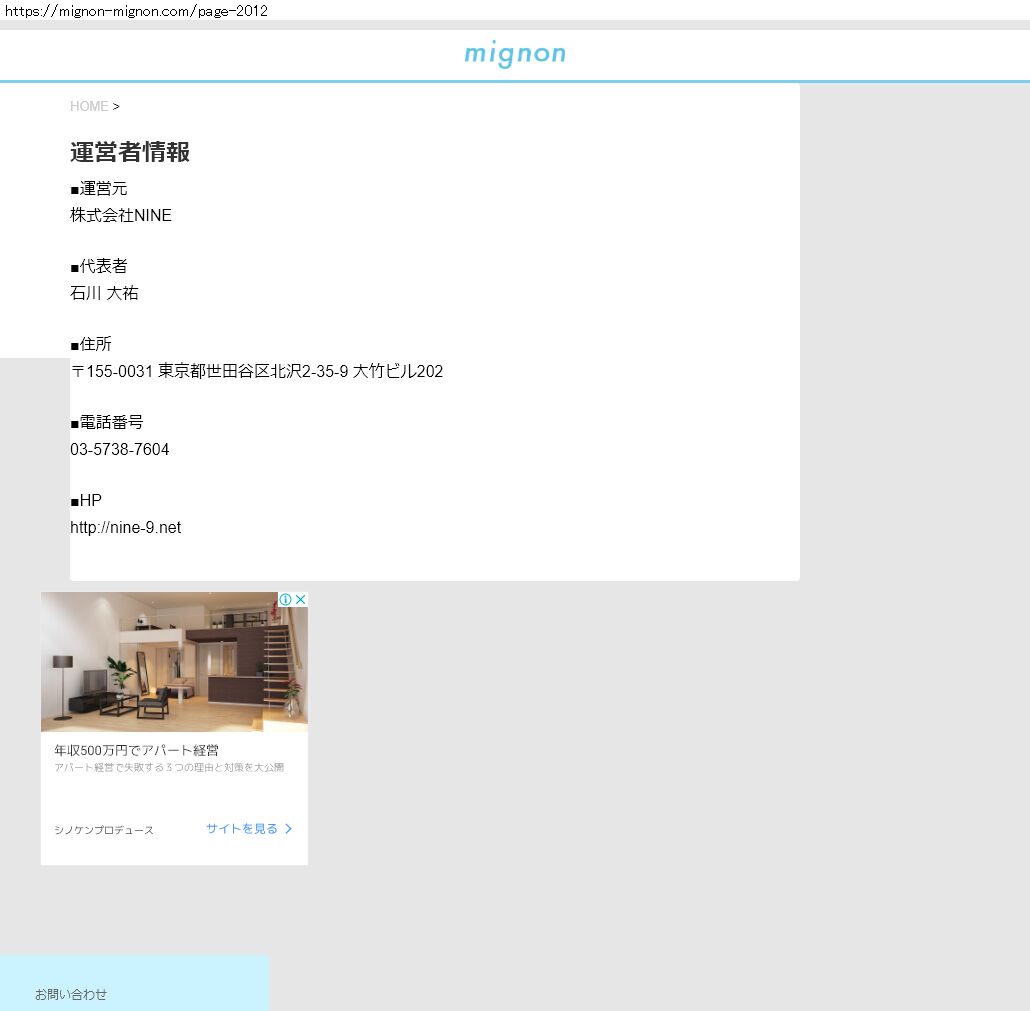Close the apartment ad with the X icon
The image size is (1030, 1011).
[300, 600]
